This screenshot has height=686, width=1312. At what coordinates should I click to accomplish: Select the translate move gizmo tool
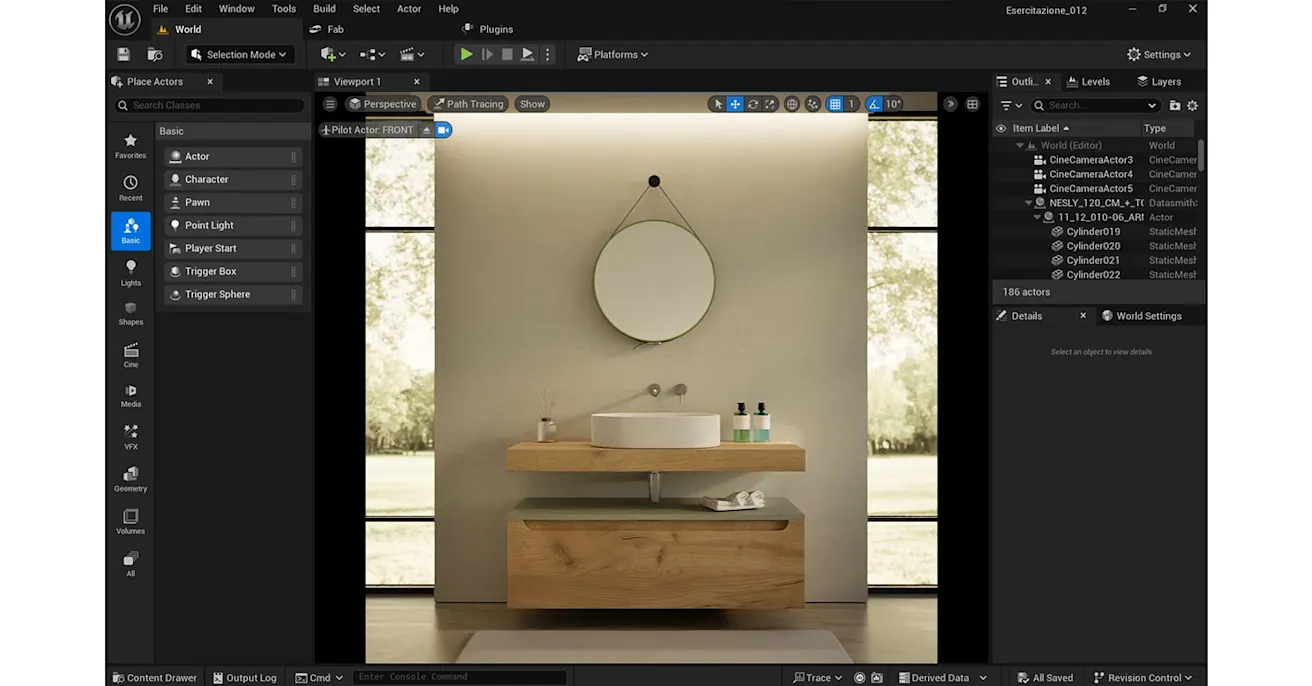coord(735,104)
